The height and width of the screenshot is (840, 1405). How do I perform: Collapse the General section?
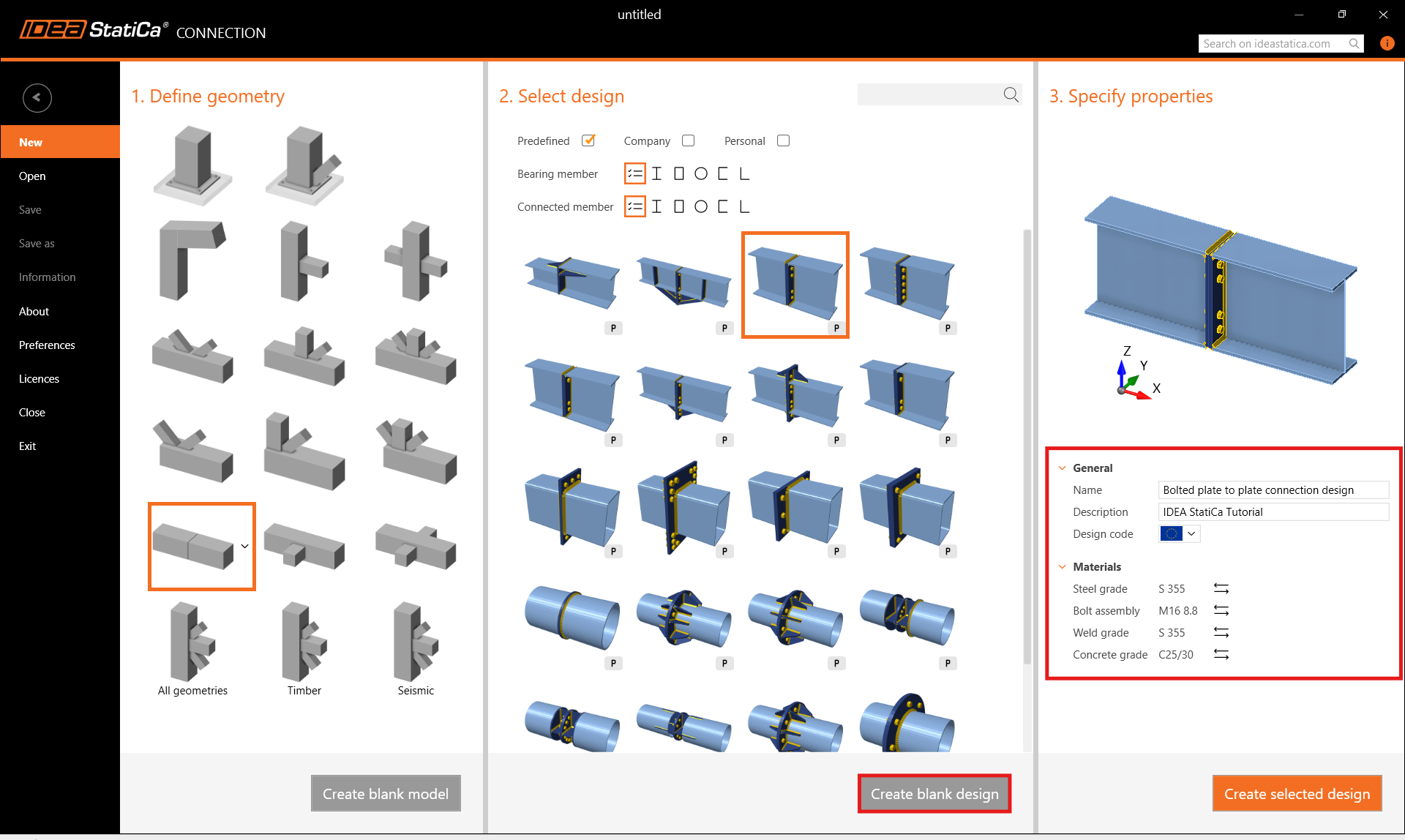pos(1062,468)
